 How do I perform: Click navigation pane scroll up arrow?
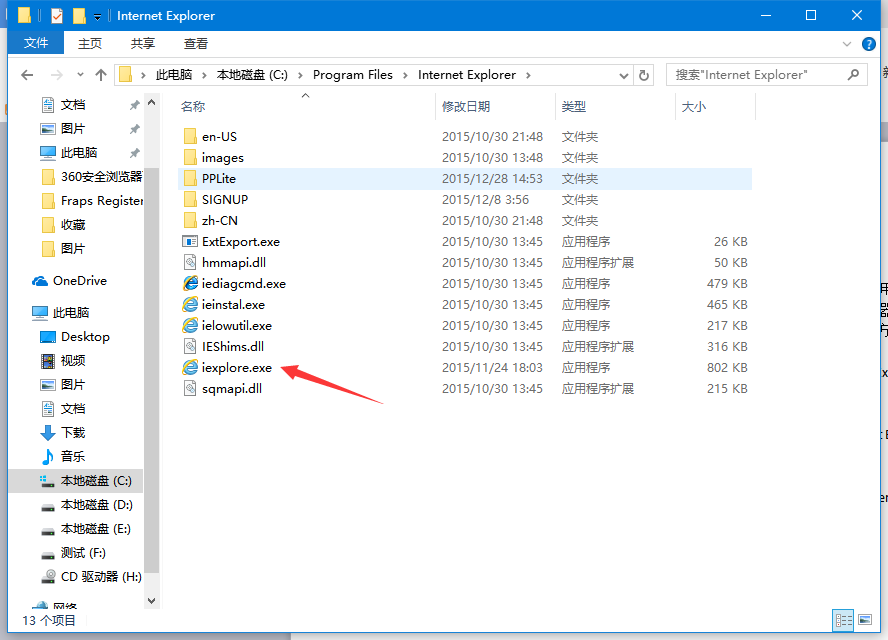[x=151, y=103]
